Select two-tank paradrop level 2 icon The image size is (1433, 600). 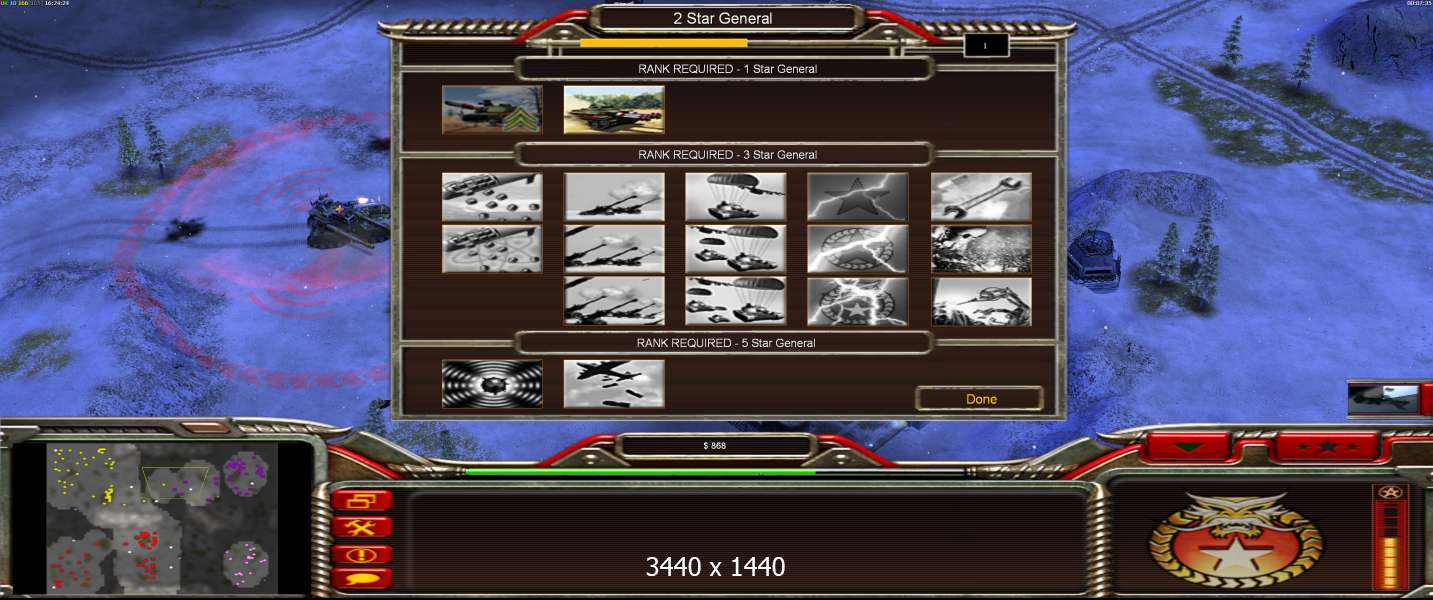[x=735, y=249]
